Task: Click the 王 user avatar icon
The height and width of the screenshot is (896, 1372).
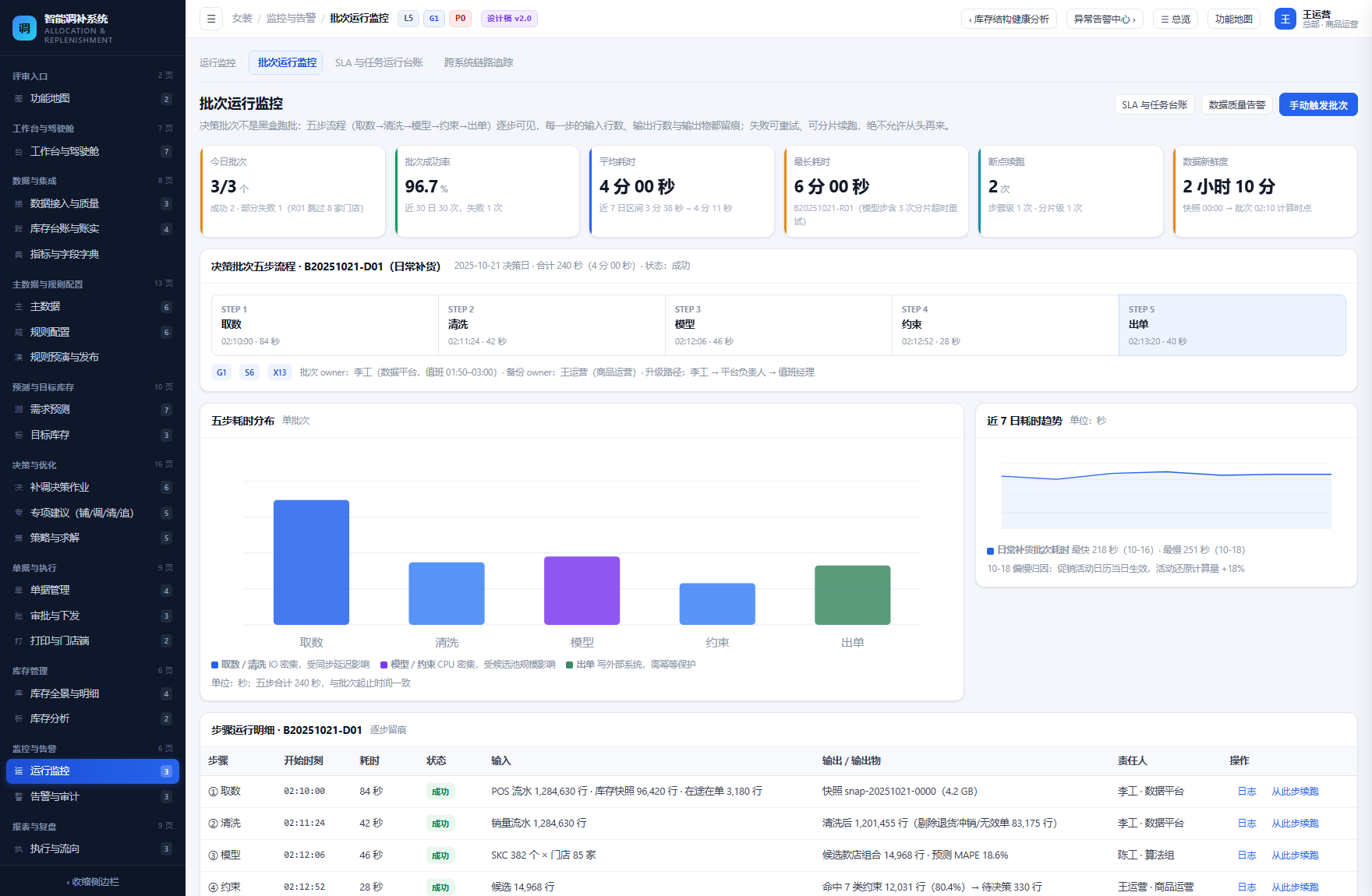Action: (x=1285, y=19)
